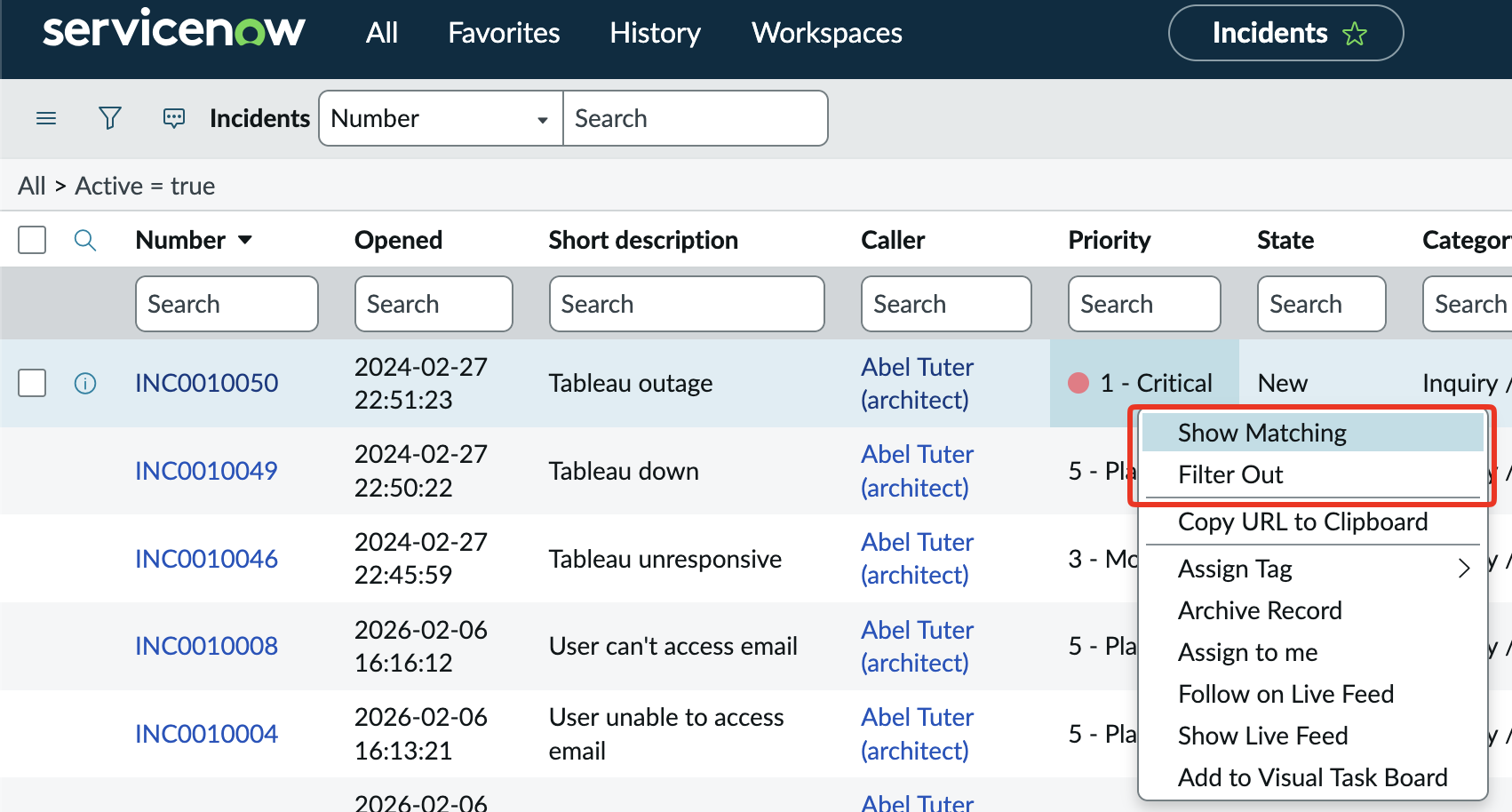Open the Number field search dropdown
The image size is (1512, 812).
pyautogui.click(x=441, y=118)
